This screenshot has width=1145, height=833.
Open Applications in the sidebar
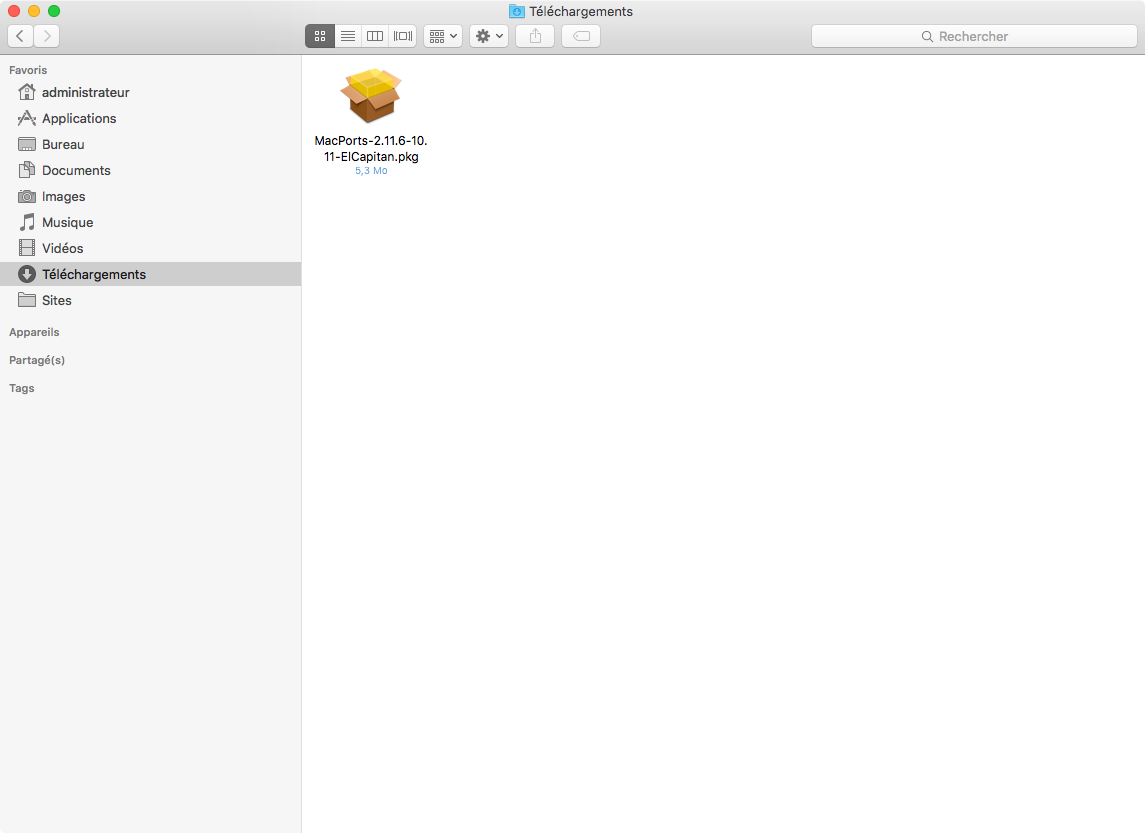(78, 118)
